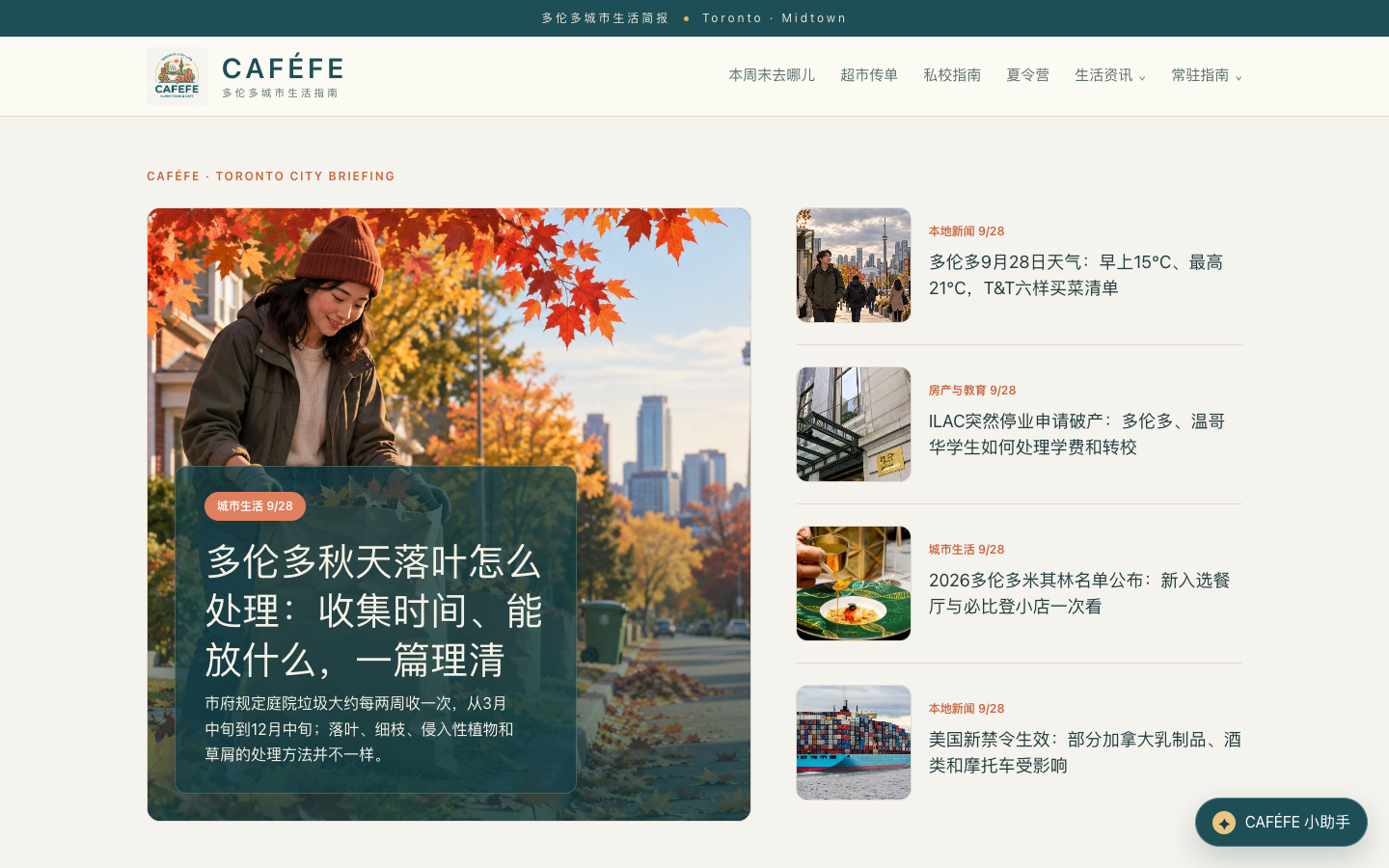
Task: Read the 美国新禁令生效 article headline
Action: tap(1085, 752)
